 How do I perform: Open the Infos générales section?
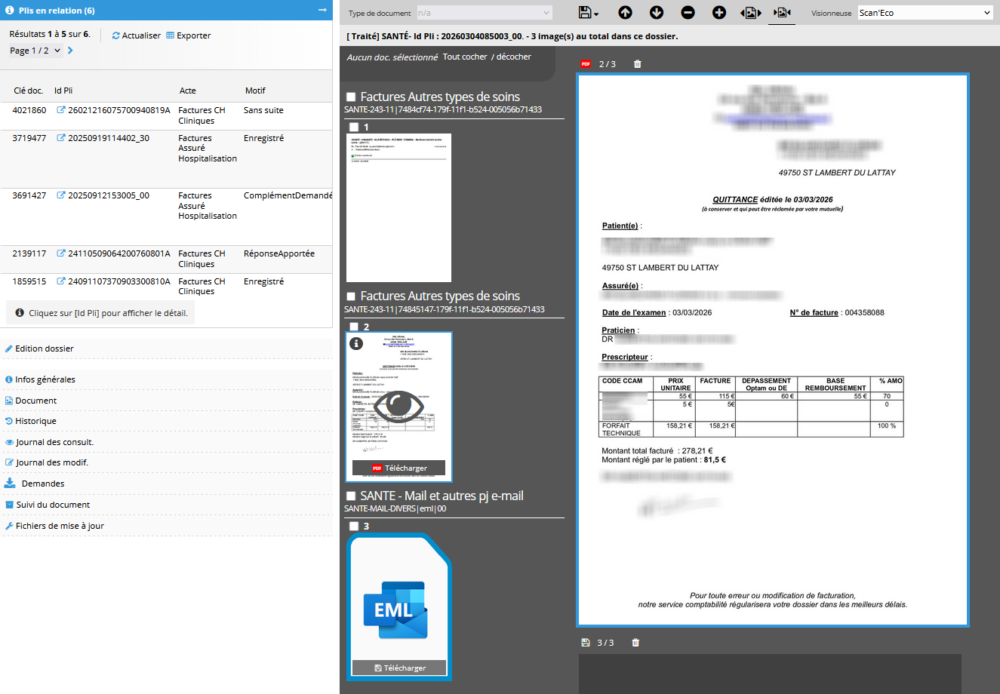[x=45, y=380]
